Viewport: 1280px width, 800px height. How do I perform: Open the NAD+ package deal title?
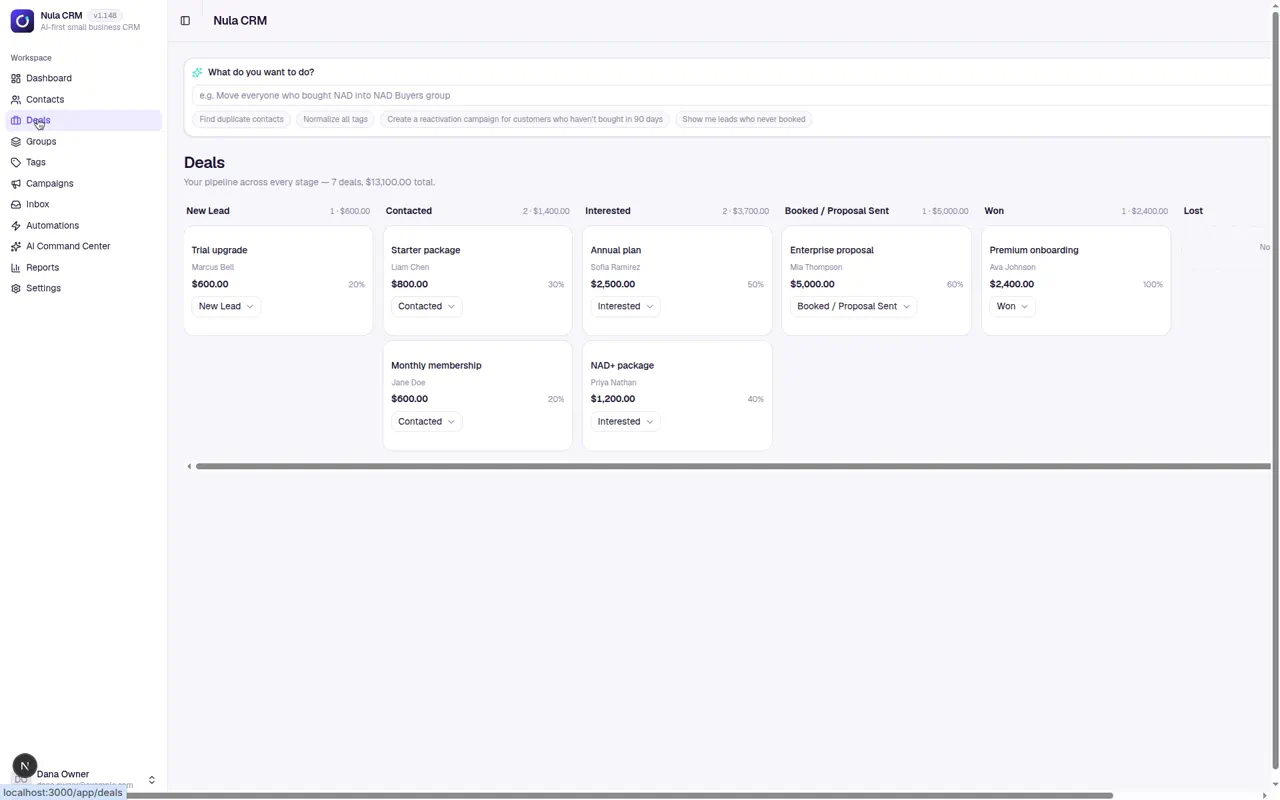pyautogui.click(x=622, y=365)
